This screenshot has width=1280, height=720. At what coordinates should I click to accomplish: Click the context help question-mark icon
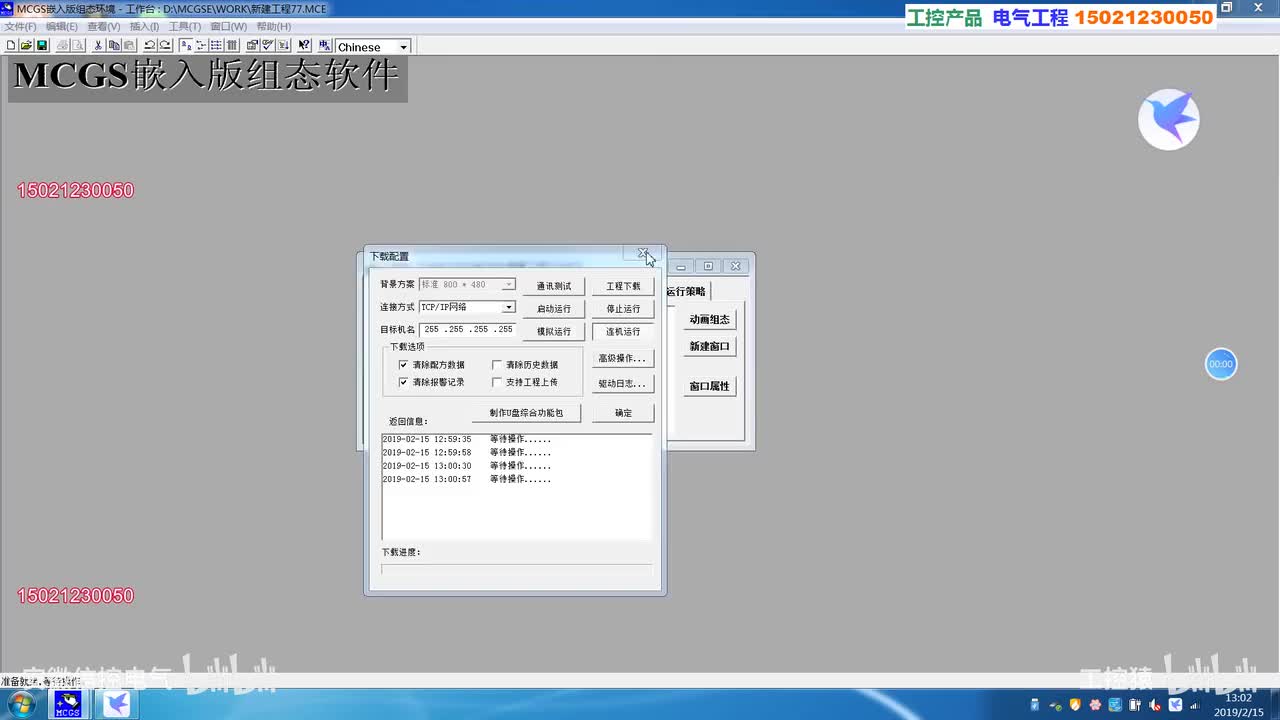[304, 46]
